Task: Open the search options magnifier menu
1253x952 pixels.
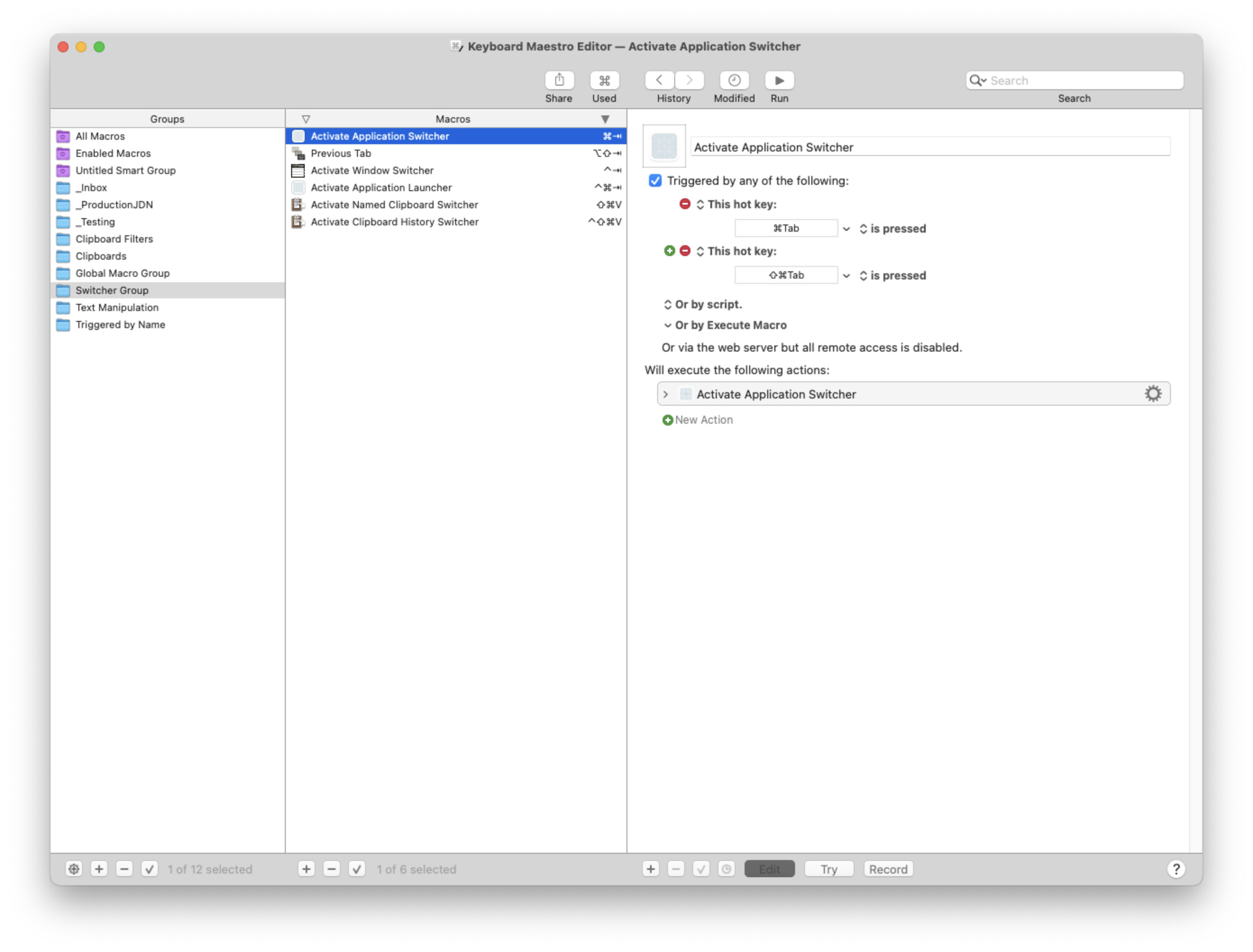Action: pos(977,81)
